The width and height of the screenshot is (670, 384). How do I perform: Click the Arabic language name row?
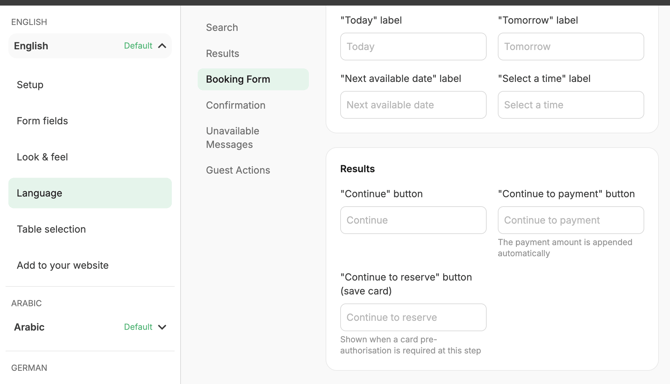(90, 327)
